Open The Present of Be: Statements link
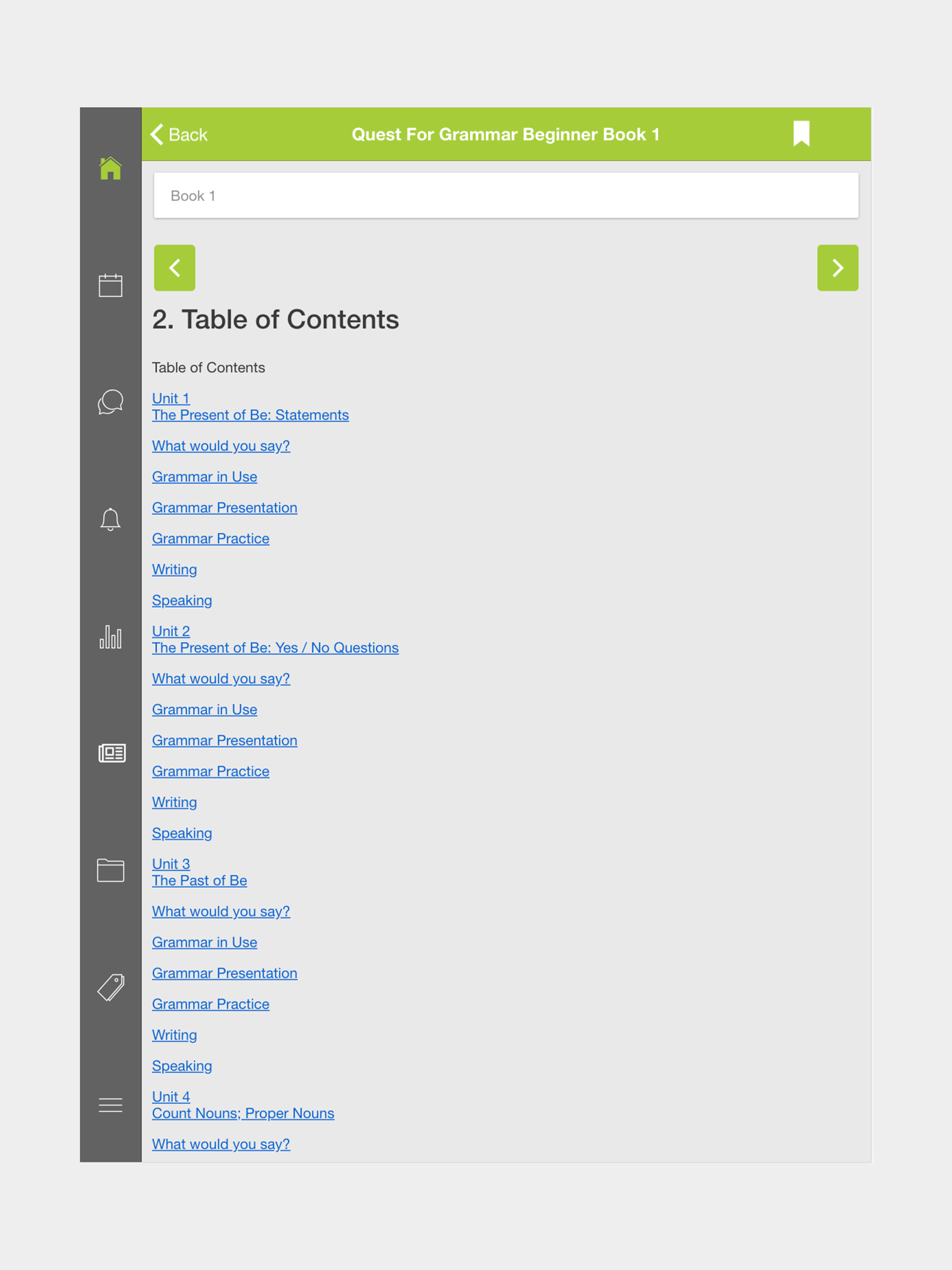This screenshot has width=952, height=1270. 251,415
